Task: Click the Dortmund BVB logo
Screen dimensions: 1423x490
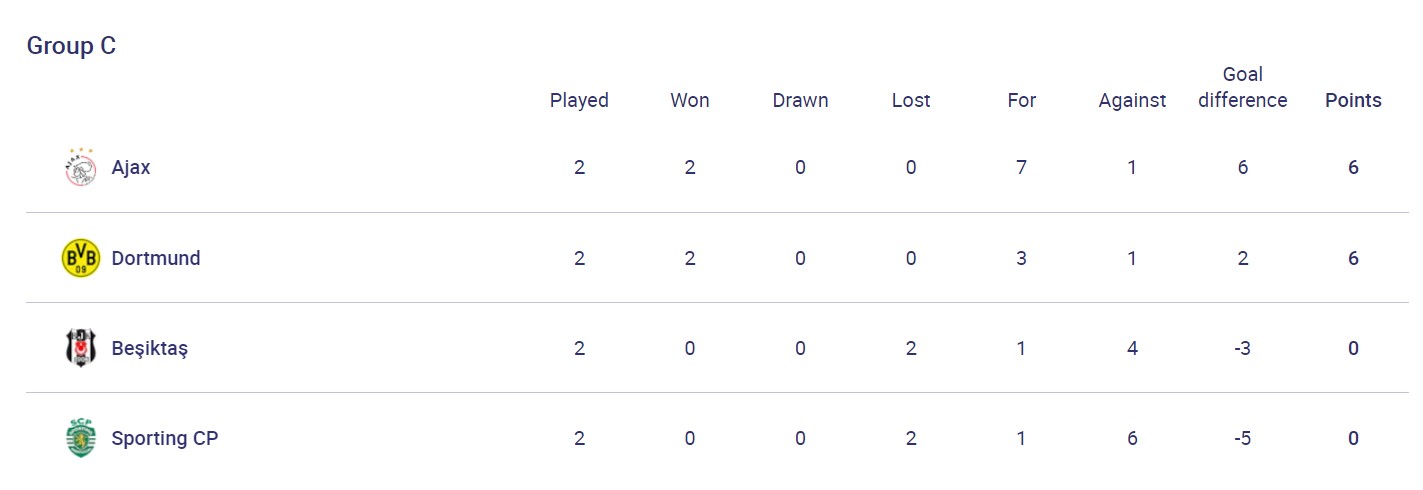Action: tap(80, 258)
